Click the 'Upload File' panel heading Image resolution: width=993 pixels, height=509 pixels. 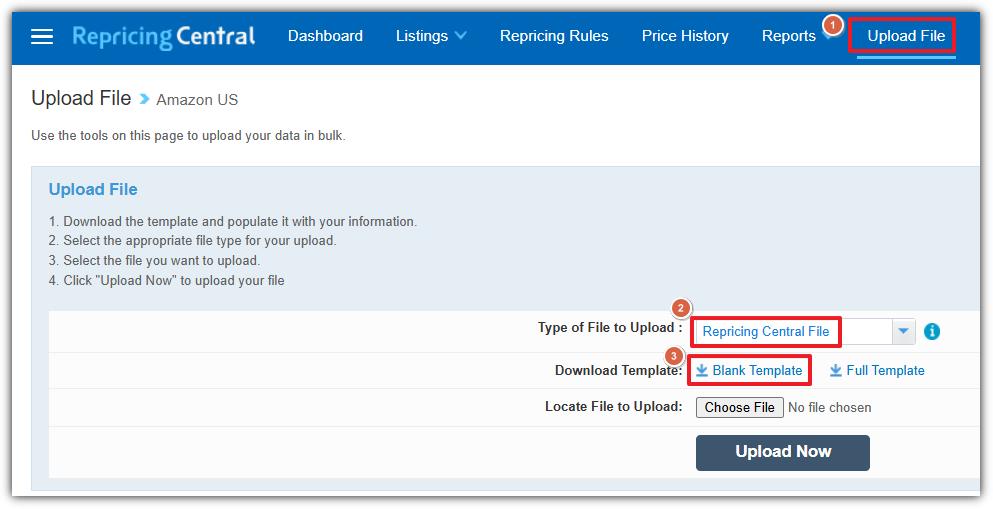[x=93, y=189]
